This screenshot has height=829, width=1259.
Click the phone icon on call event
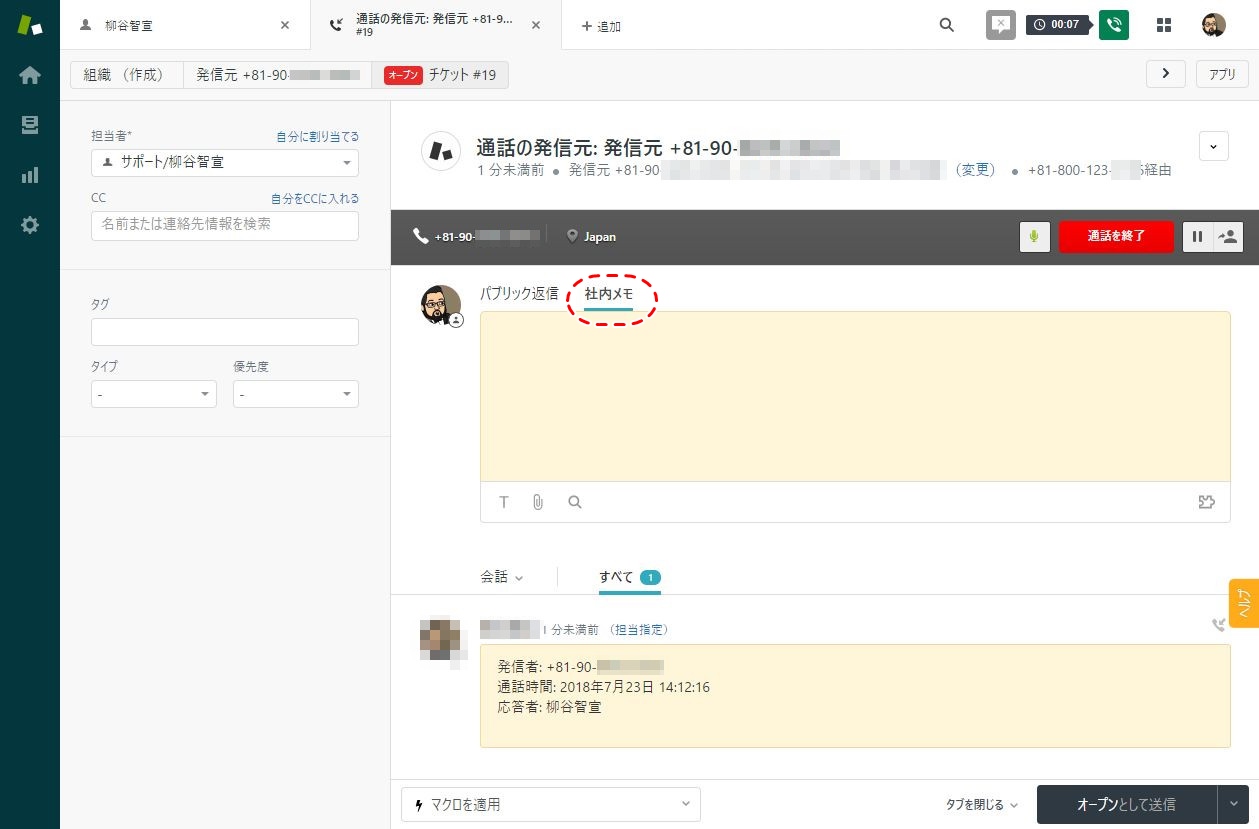click(x=1218, y=625)
